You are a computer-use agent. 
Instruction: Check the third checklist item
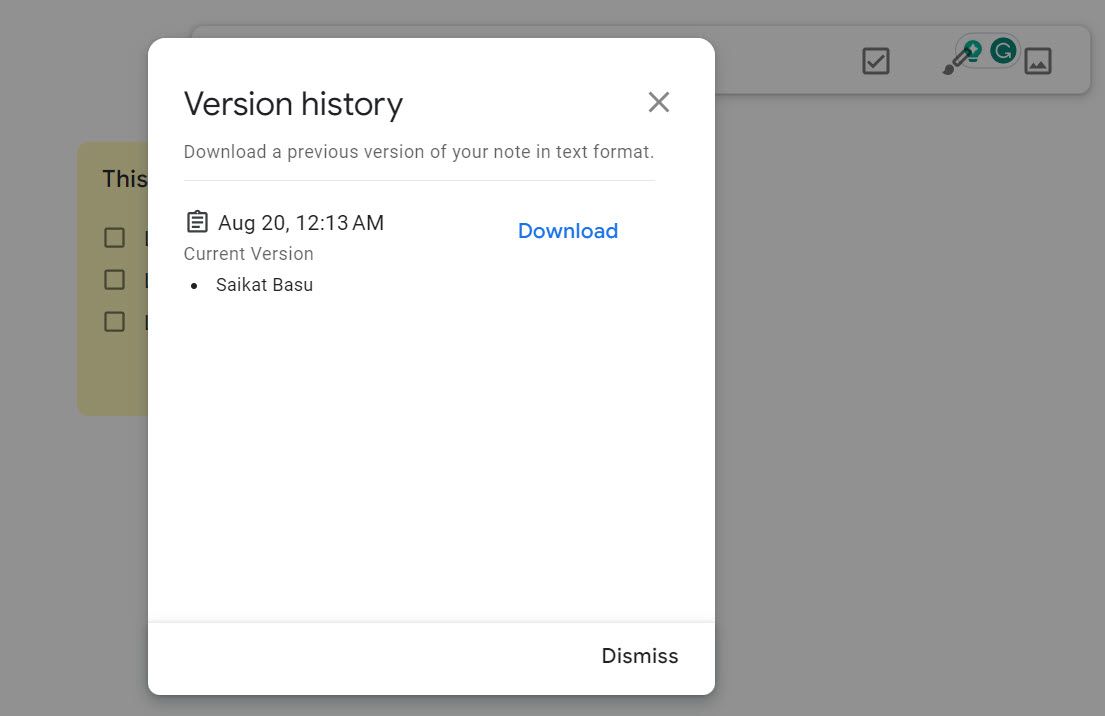tap(113, 321)
